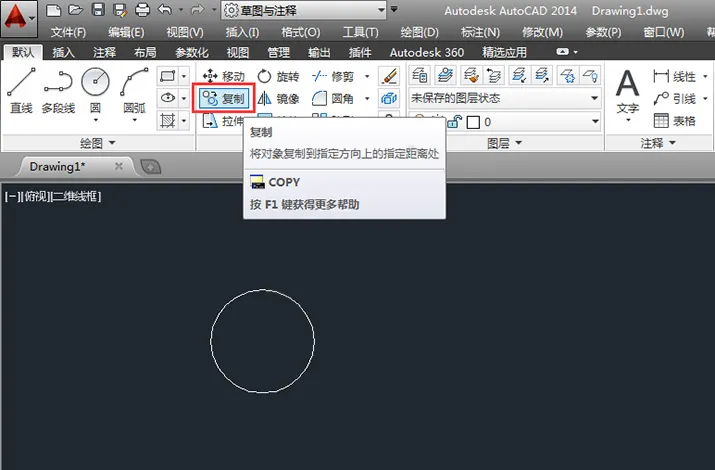
Task: Expand the 修剪 (Trim) dropdown arrow
Action: pos(367,77)
